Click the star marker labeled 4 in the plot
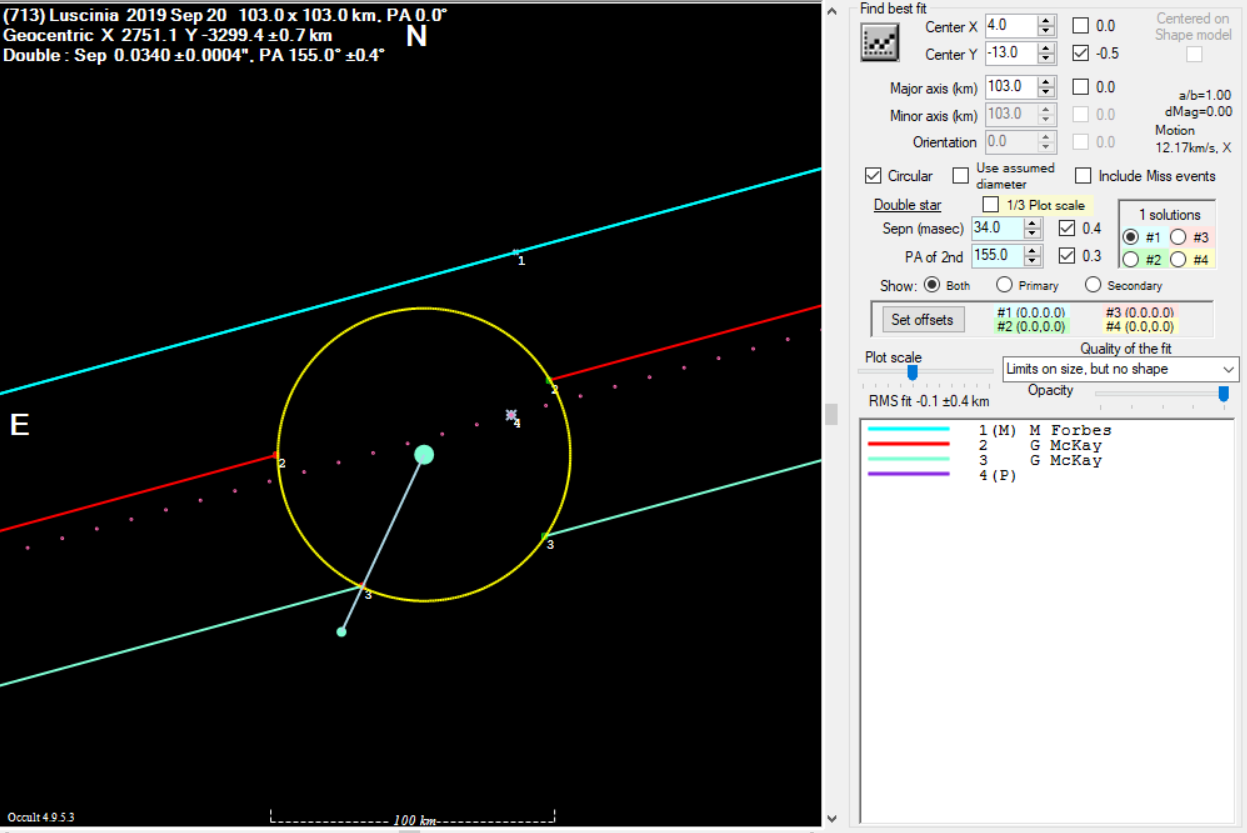This screenshot has height=833, width=1247. [512, 415]
